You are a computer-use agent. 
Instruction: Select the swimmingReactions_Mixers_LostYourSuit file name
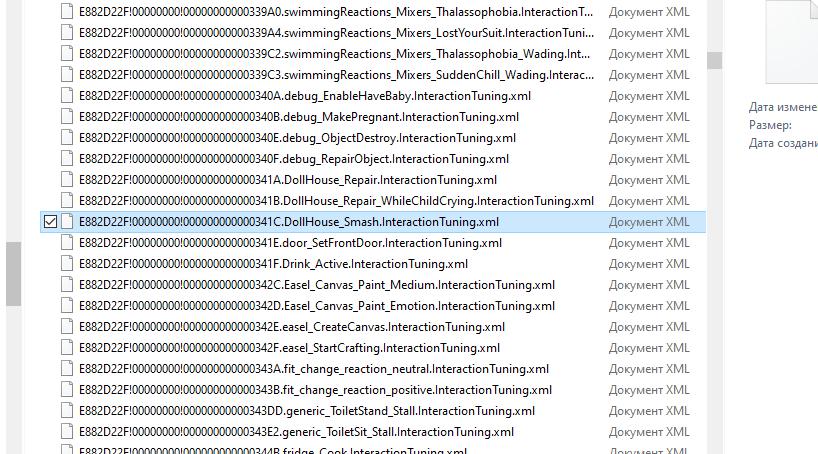[335, 33]
